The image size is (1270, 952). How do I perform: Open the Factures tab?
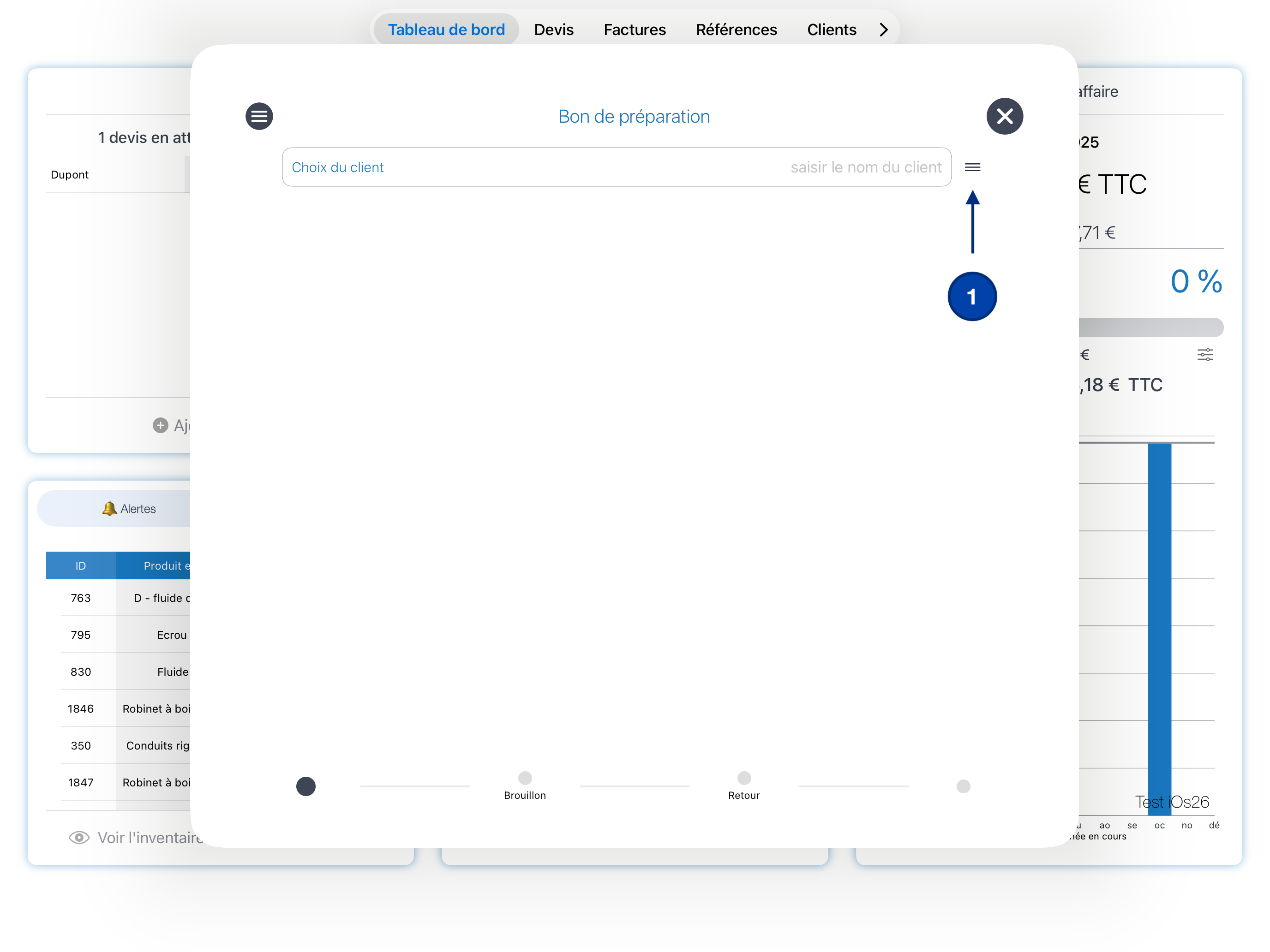click(x=635, y=30)
